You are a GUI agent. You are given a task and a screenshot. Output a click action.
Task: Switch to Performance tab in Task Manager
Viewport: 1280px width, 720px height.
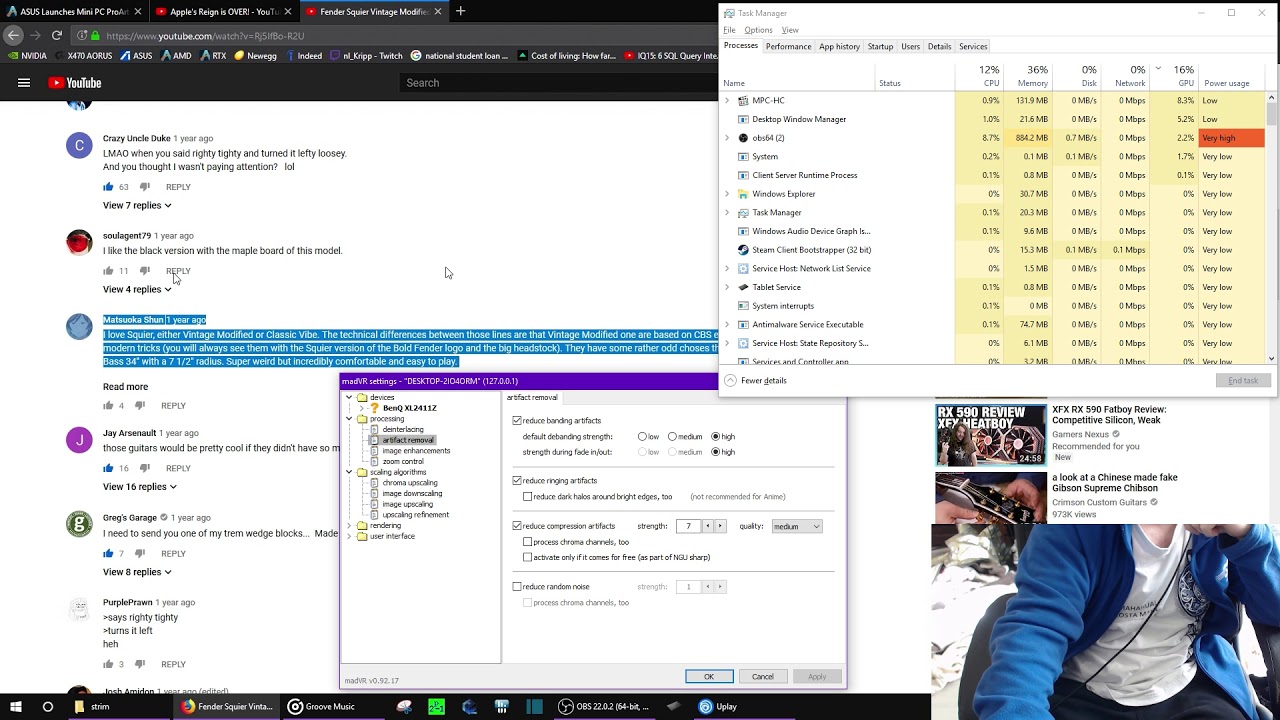pos(788,46)
